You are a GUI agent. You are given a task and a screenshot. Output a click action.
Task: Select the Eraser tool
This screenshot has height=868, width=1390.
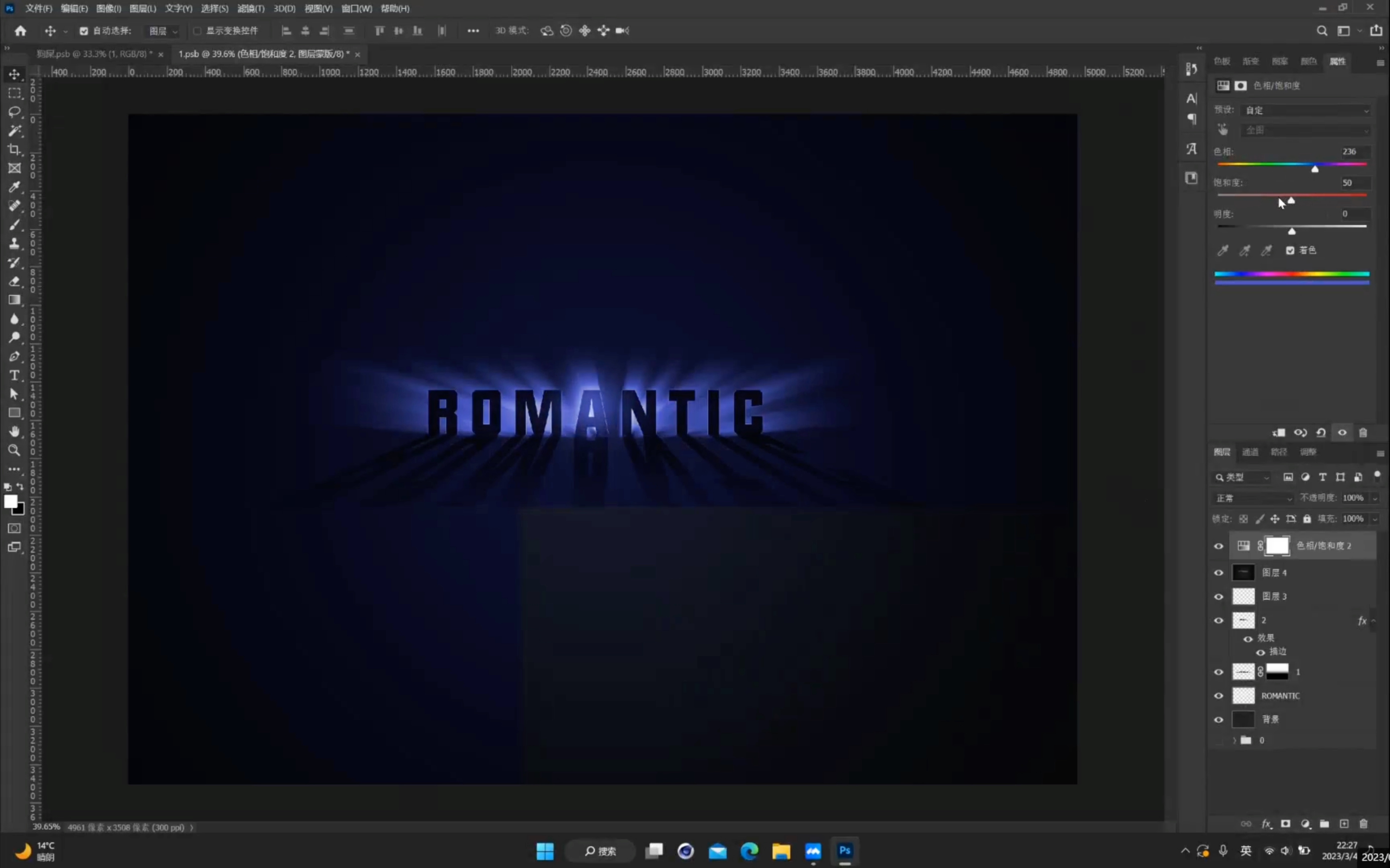pos(14,281)
